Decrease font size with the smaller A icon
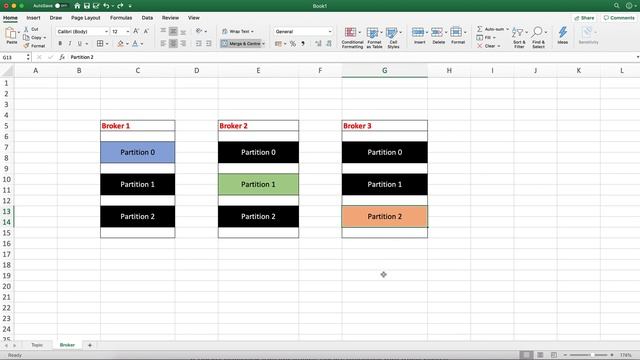Screen dimensions: 640x360 (x=146, y=31)
